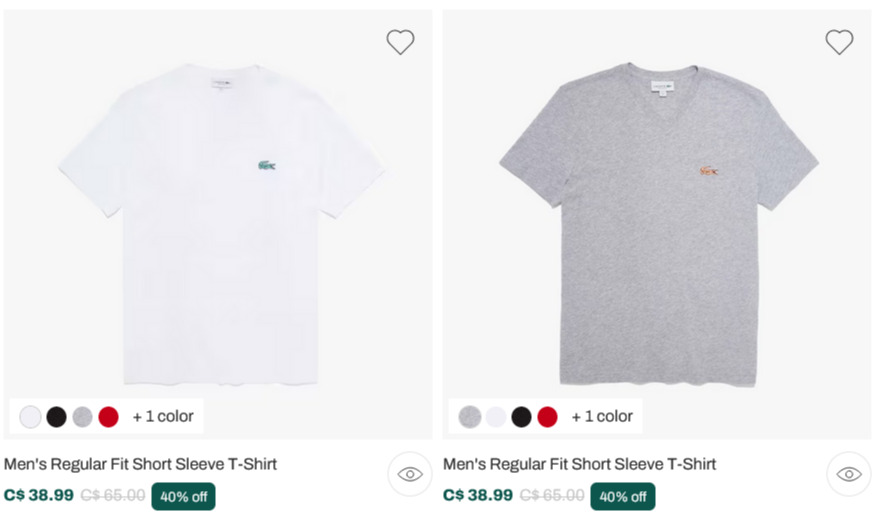Add white T-shirt to wishlist heart
878x517 pixels.
click(x=400, y=42)
